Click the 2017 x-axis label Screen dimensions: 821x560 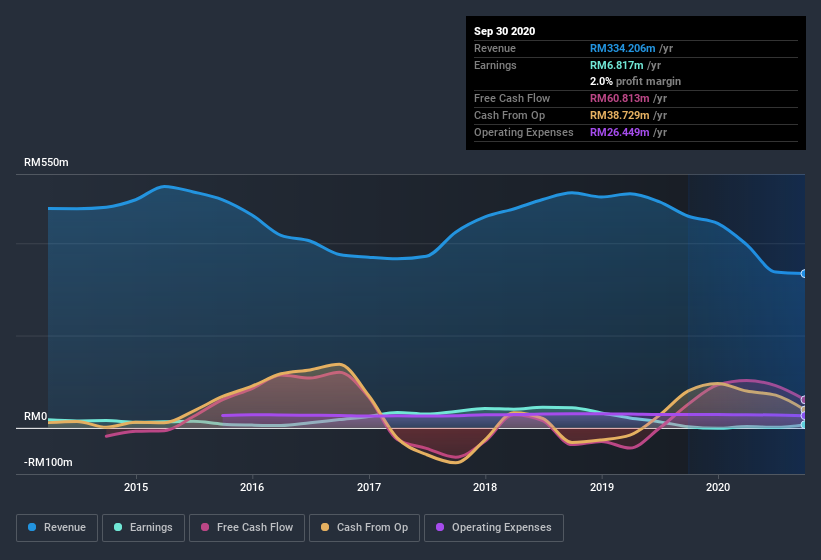pyautogui.click(x=369, y=487)
